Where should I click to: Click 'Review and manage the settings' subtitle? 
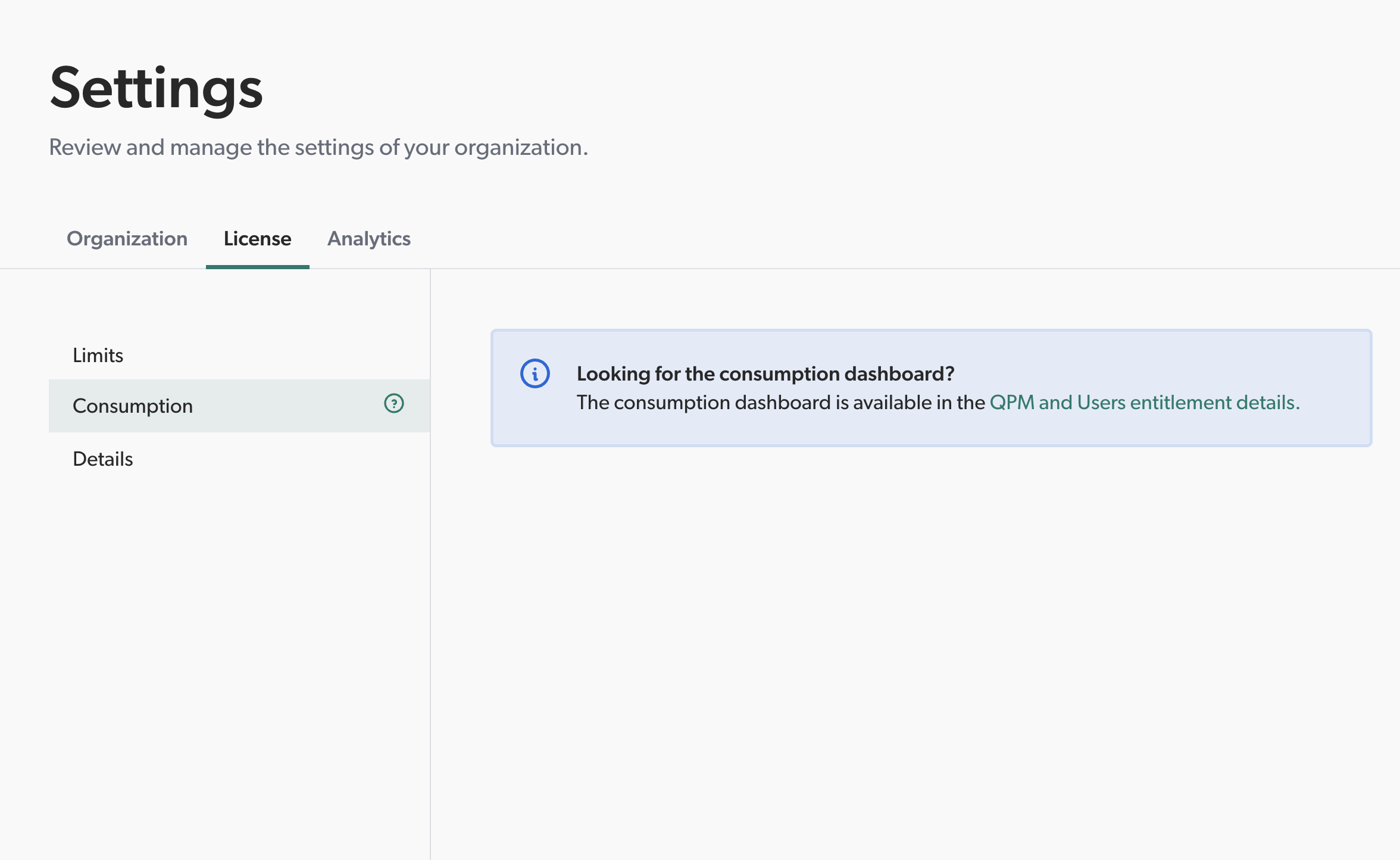318,147
